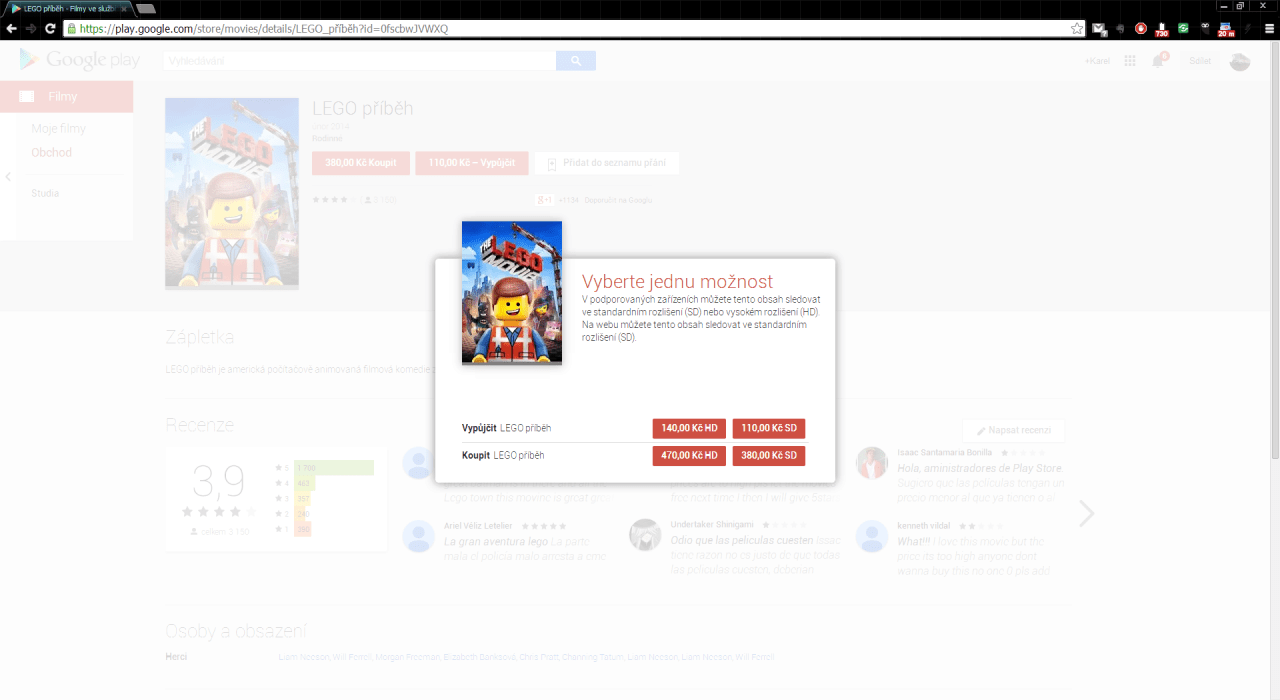Open the Chrome hamburger menu
Screen dimensions: 1280x700
[x=1269, y=29]
